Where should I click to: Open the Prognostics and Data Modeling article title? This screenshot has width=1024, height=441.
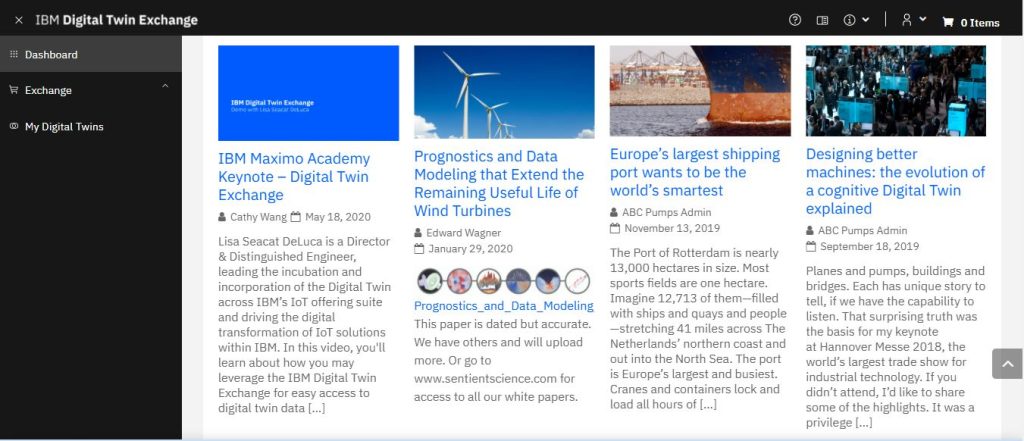(498, 184)
